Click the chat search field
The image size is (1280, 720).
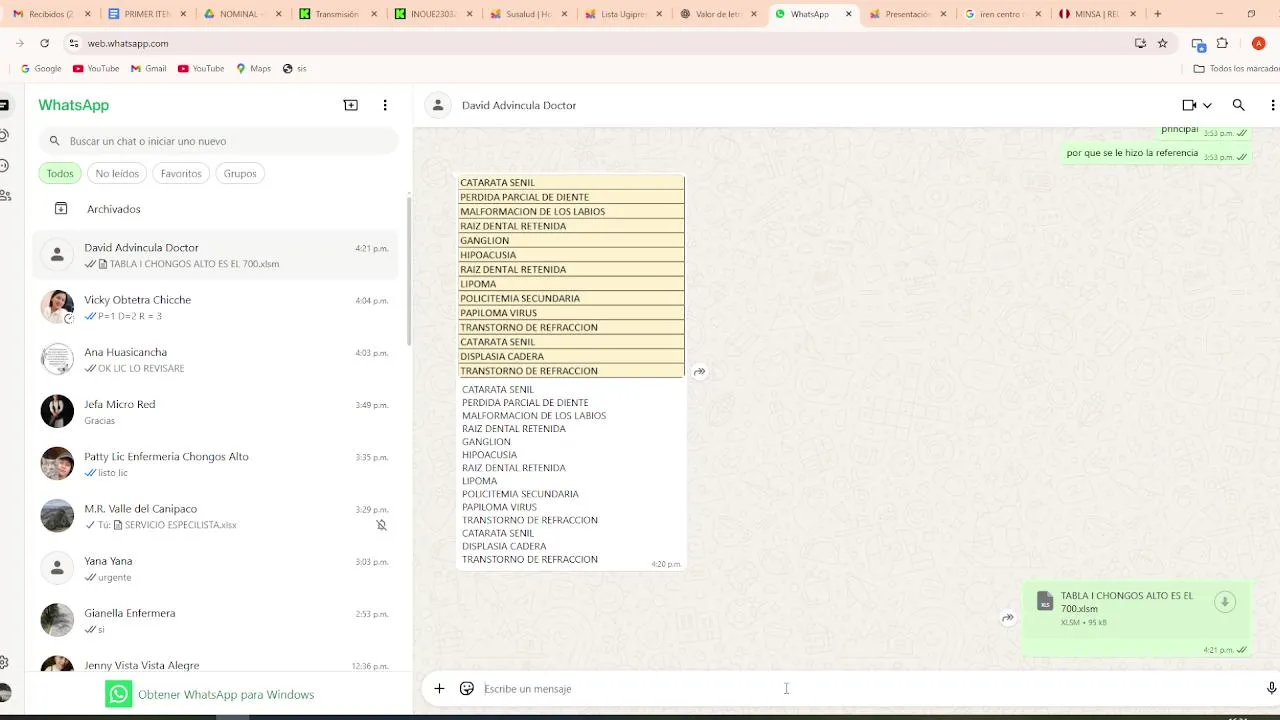coord(218,141)
